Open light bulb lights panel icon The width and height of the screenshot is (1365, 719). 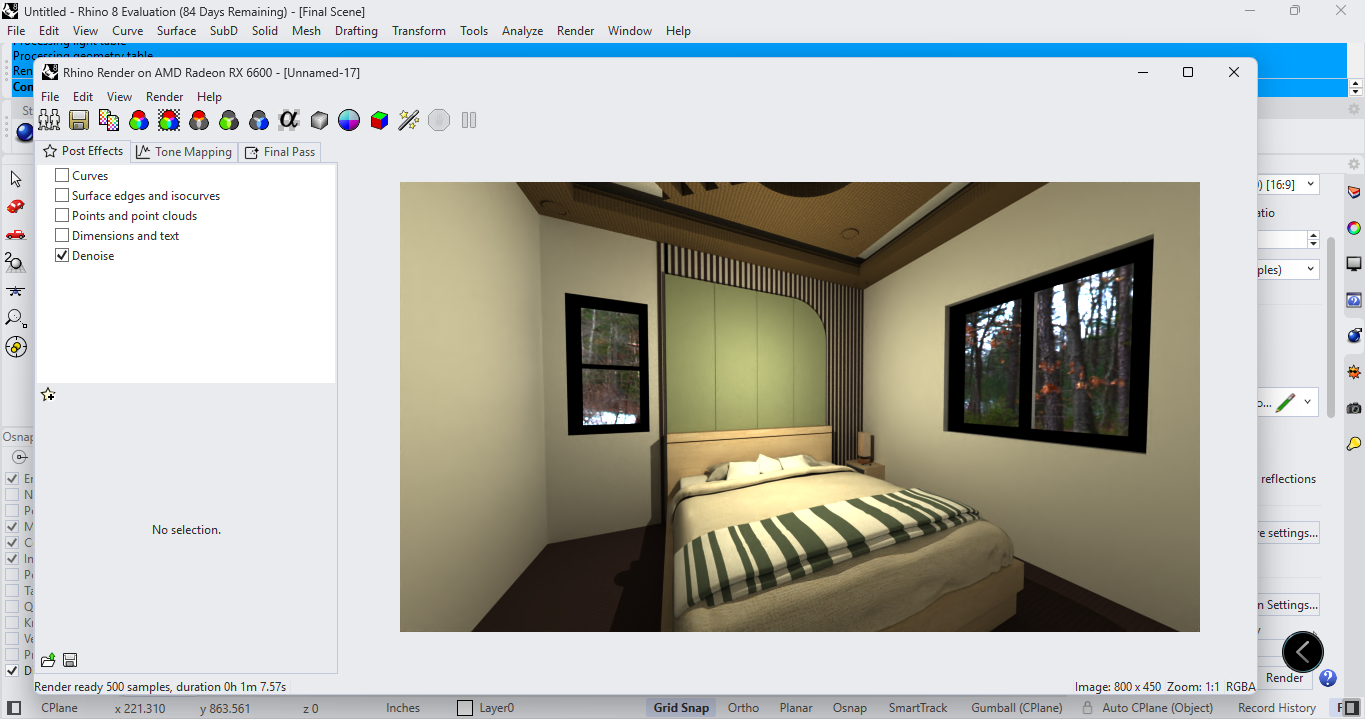(1354, 443)
